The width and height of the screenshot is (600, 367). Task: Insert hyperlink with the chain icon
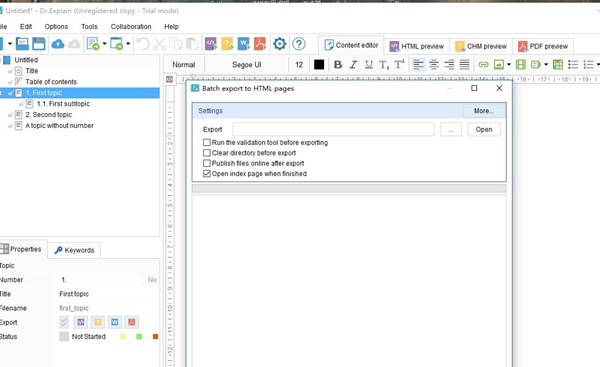[x=484, y=65]
